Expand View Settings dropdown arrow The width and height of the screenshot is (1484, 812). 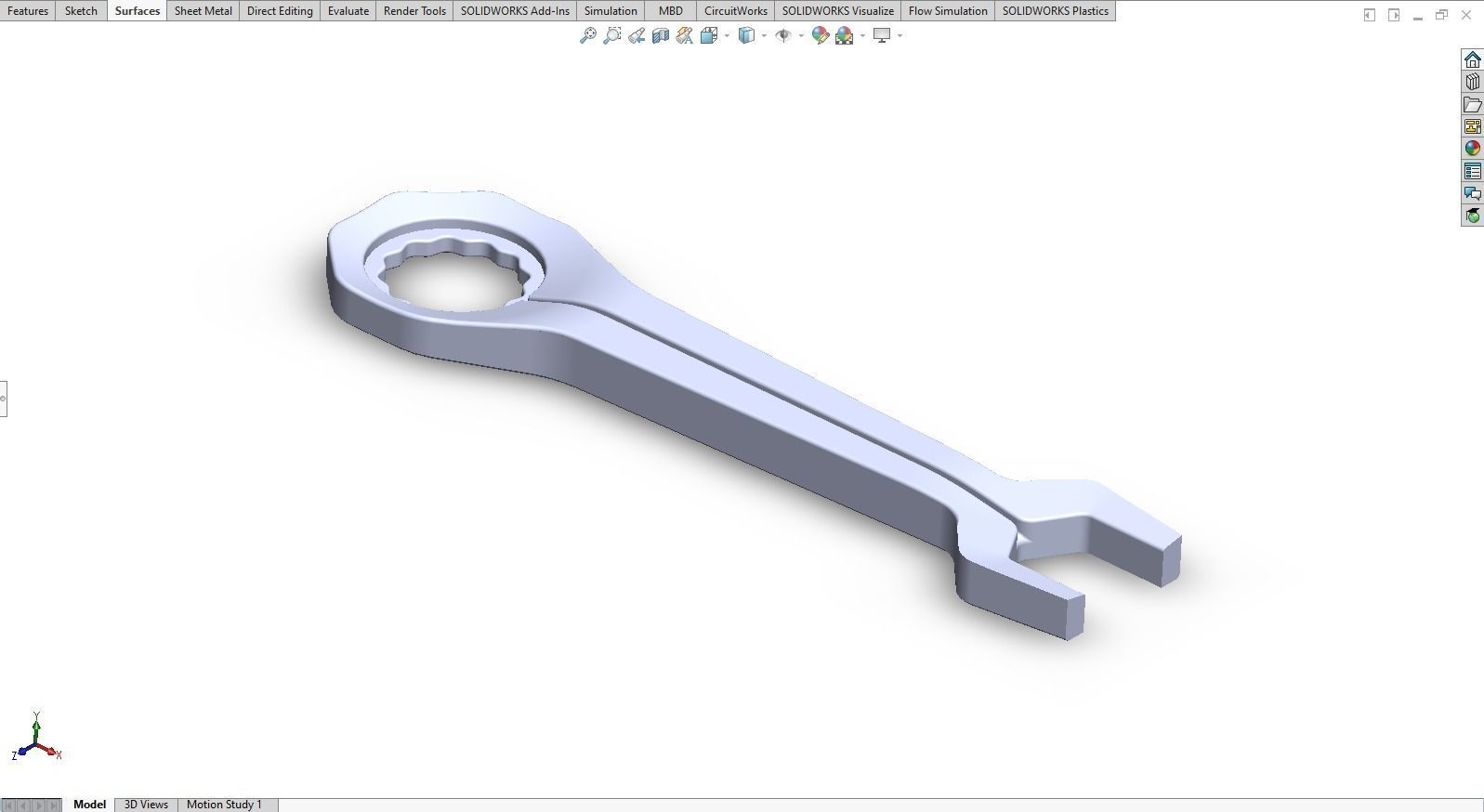click(x=900, y=35)
